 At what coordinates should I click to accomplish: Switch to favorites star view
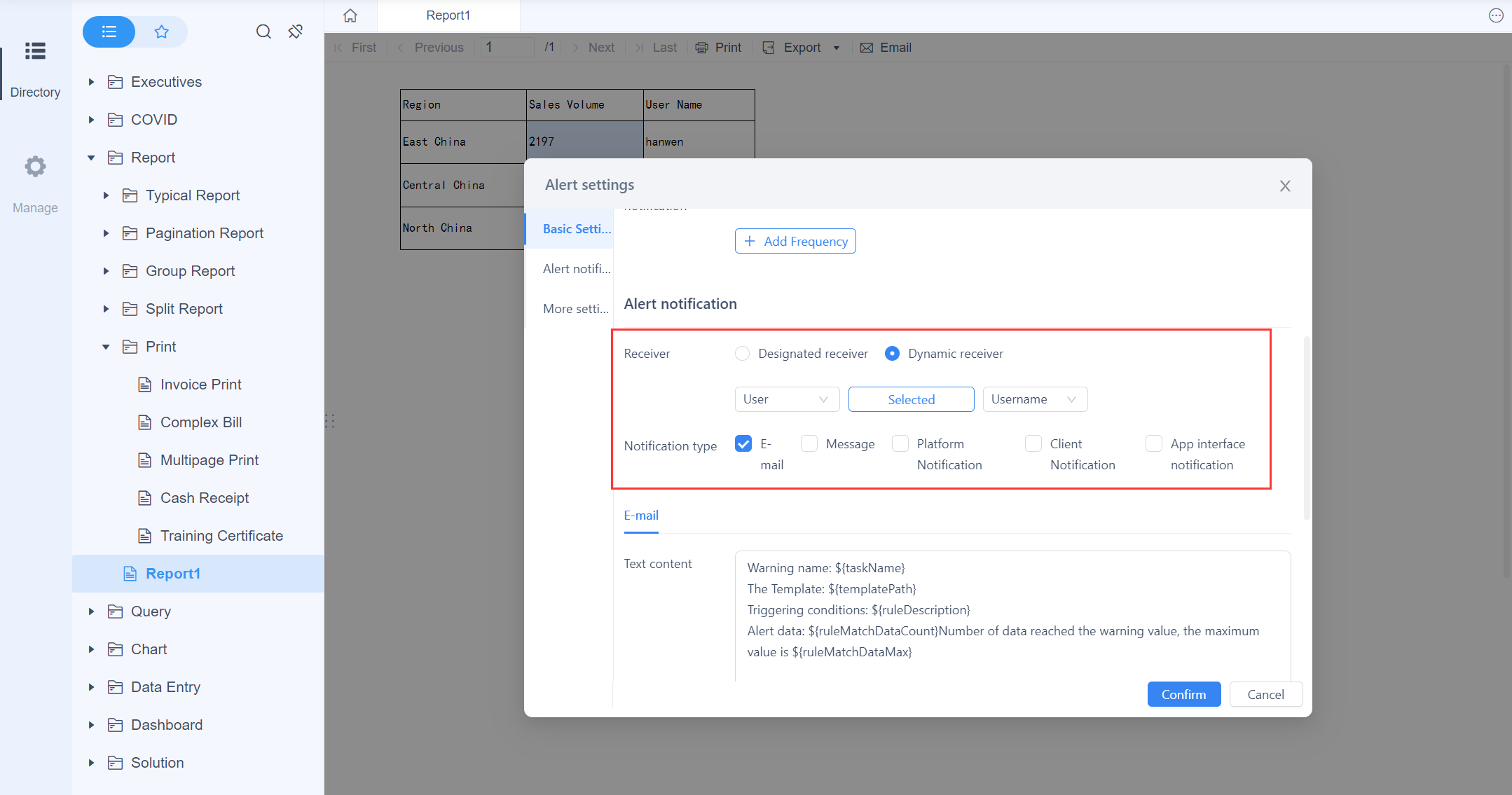[x=162, y=32]
